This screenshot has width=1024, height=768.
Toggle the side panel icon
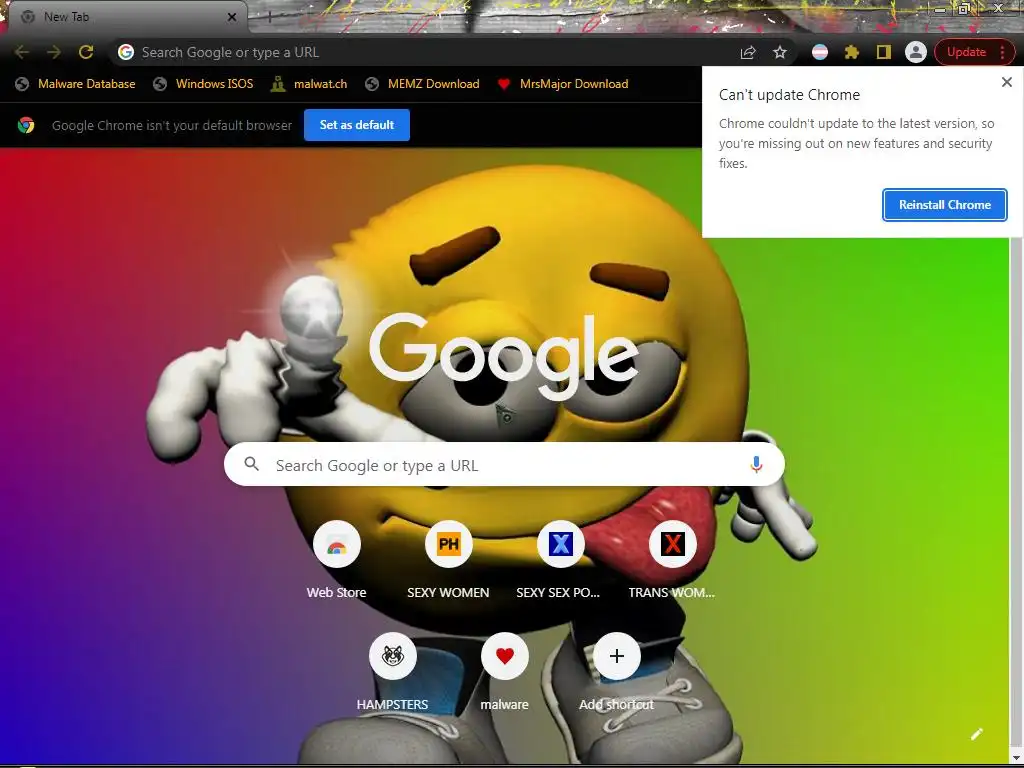point(884,52)
